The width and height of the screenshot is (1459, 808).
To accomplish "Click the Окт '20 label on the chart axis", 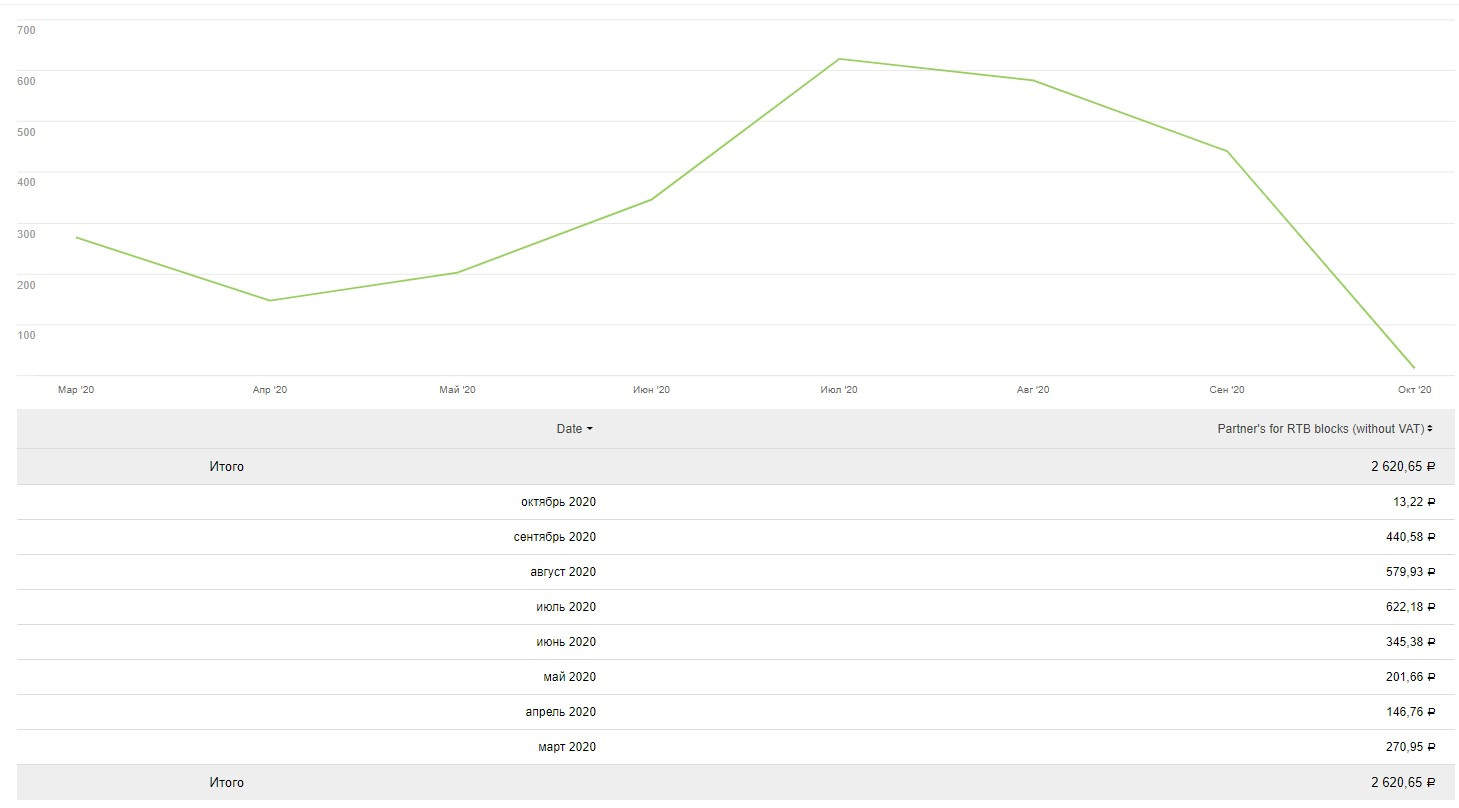I will 1414,390.
